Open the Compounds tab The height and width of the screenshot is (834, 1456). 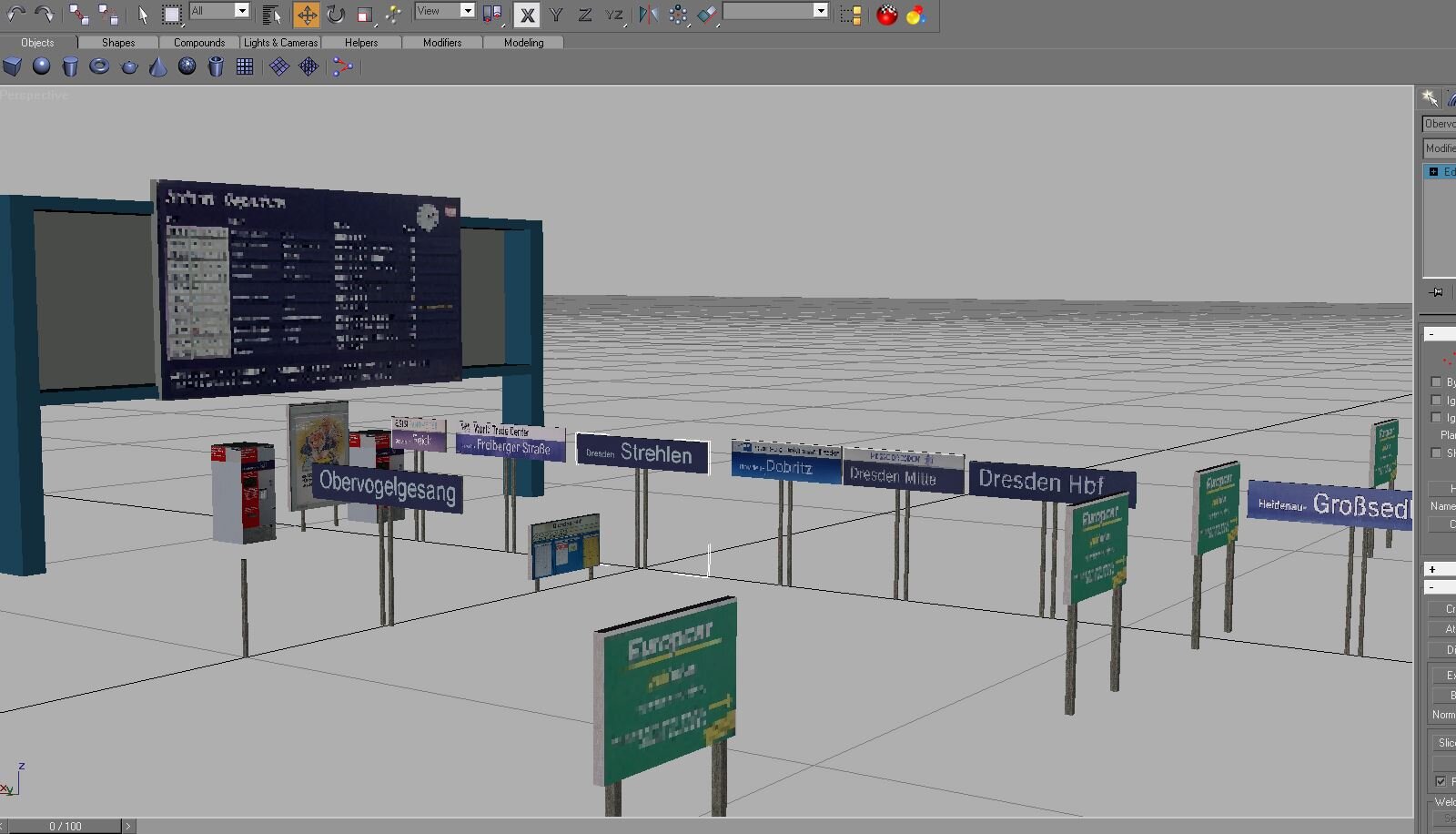point(199,43)
